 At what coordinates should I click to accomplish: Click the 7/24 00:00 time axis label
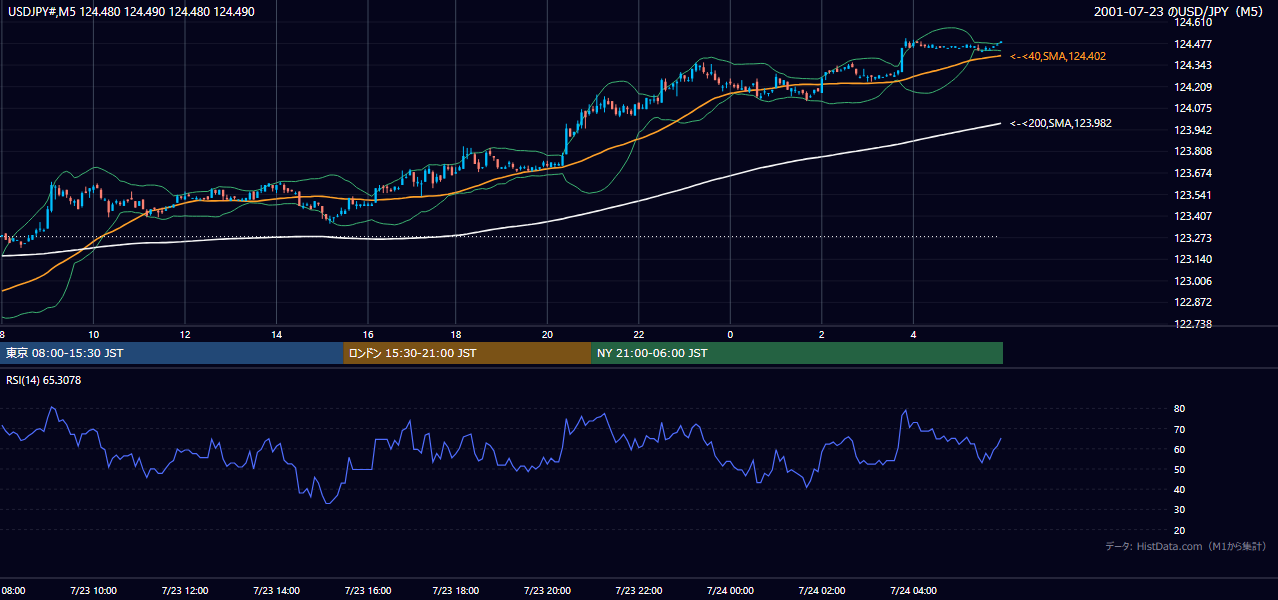coord(730,591)
